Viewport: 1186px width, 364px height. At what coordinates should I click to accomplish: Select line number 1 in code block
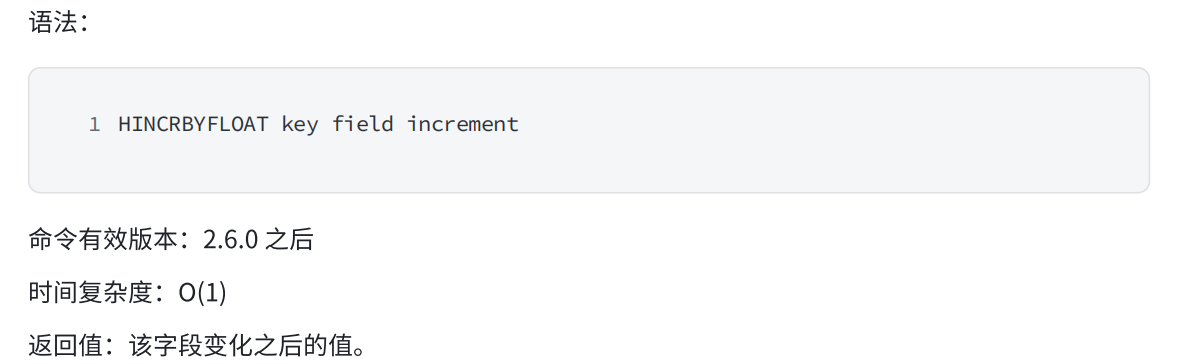click(95, 124)
